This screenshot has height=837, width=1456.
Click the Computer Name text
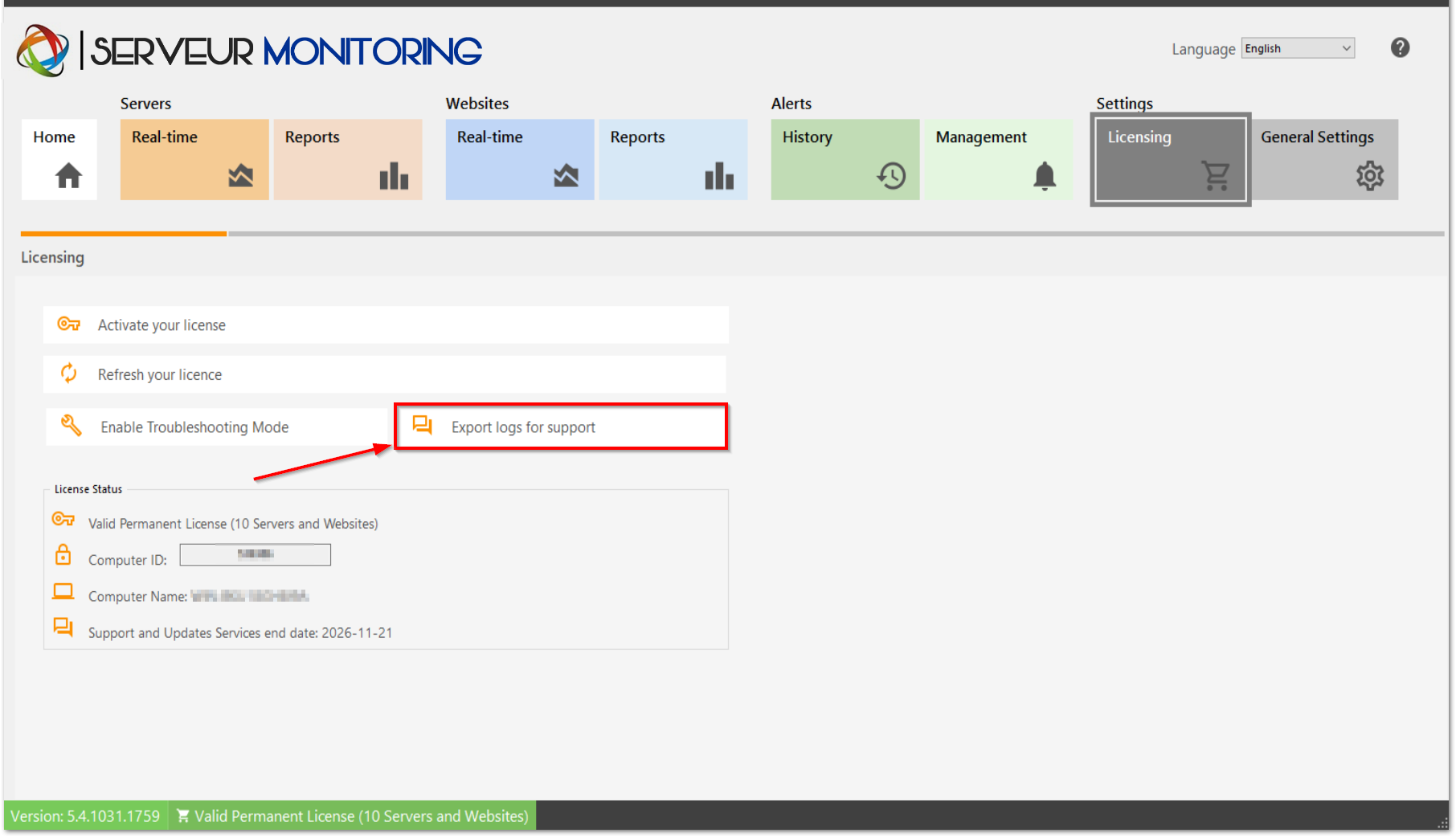(x=198, y=596)
